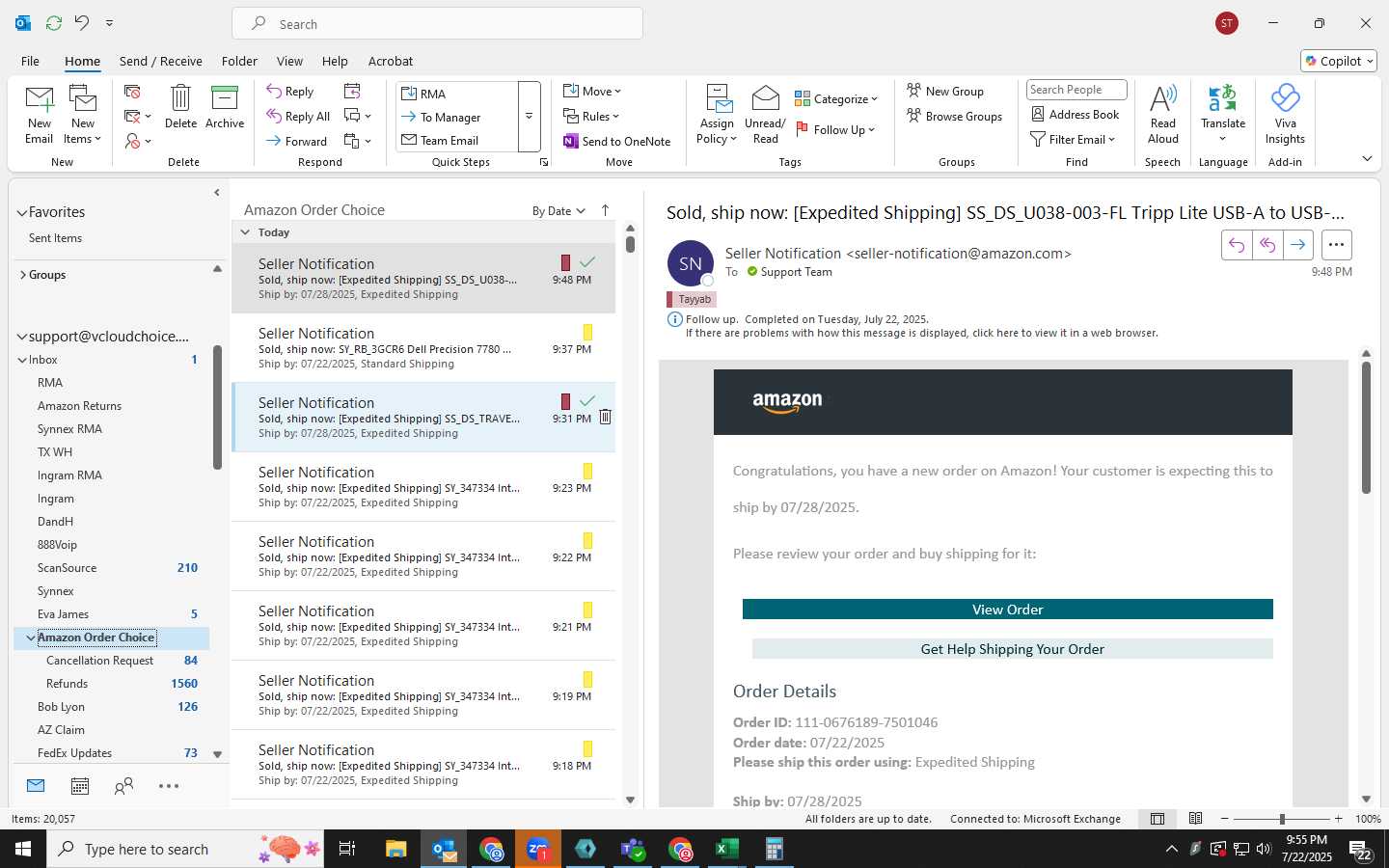Screen dimensions: 1389x868
Task: Reverse the sort order arrow
Action: point(605,210)
